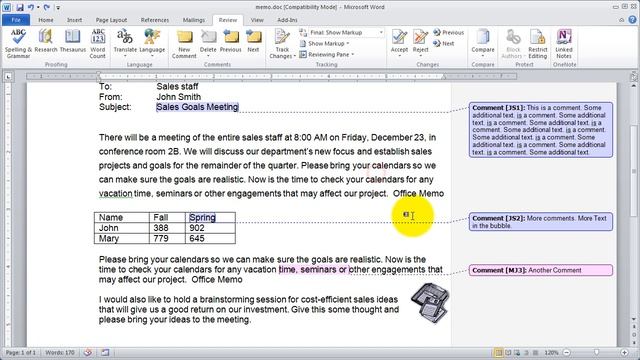This screenshot has width=640, height=360.
Task: Open the Thesaurus tool
Action: [73, 41]
